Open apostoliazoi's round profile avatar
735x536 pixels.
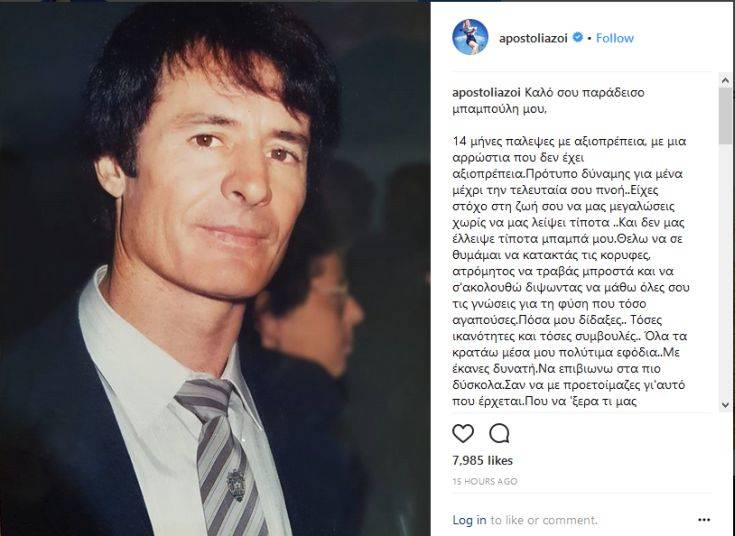pos(470,37)
